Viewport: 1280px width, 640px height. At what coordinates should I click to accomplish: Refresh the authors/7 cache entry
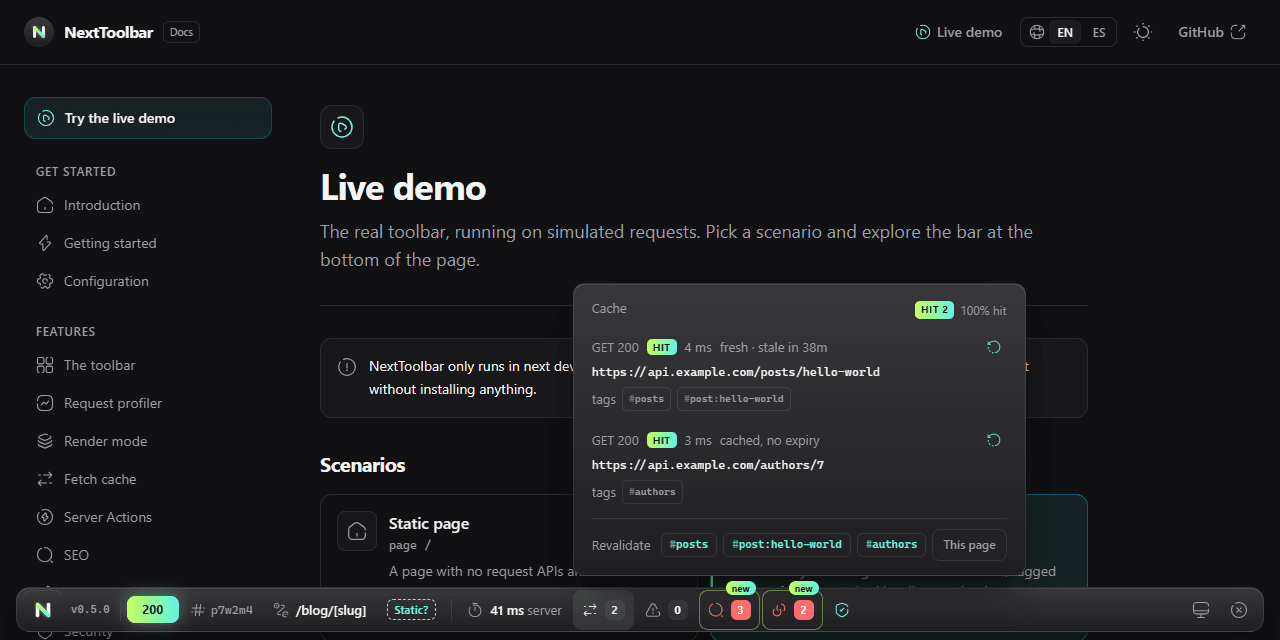click(x=993, y=440)
